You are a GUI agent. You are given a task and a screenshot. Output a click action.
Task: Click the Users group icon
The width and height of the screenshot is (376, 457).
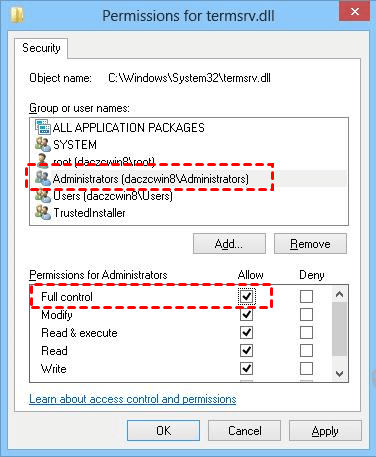point(43,195)
